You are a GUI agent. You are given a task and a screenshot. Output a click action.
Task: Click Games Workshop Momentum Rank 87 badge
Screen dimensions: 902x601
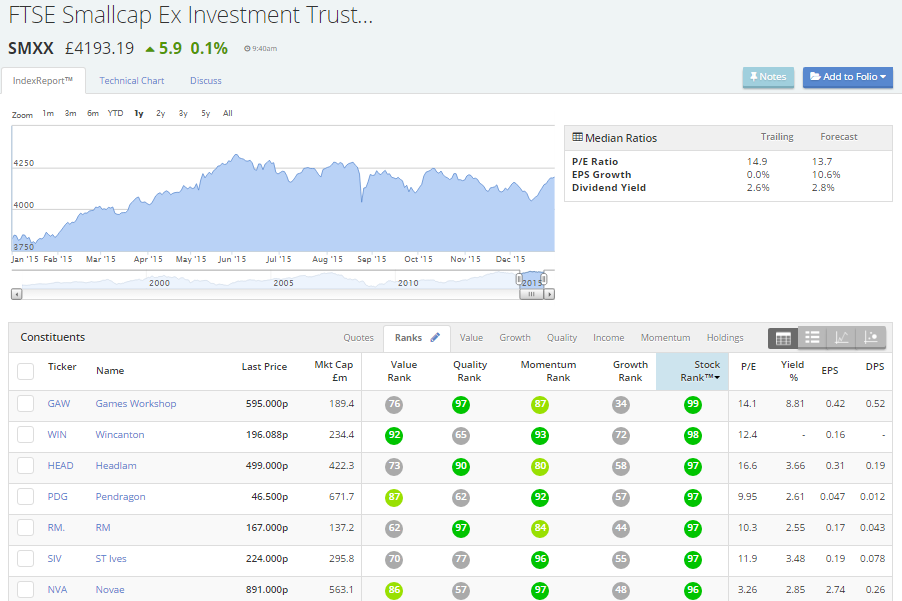[x=540, y=404]
